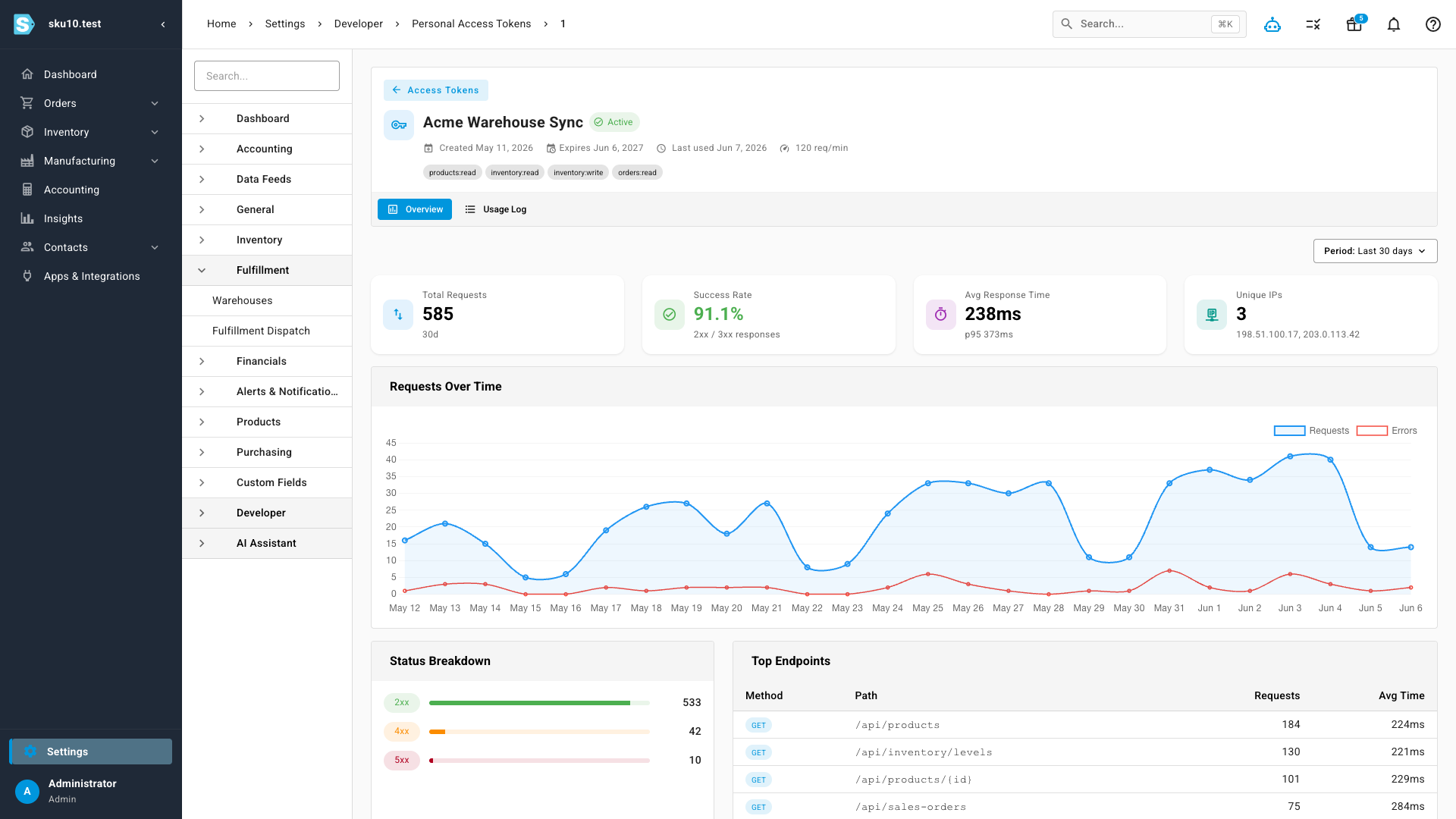
Task: Open the Period: Last 30 days dropdown
Action: click(x=1375, y=251)
